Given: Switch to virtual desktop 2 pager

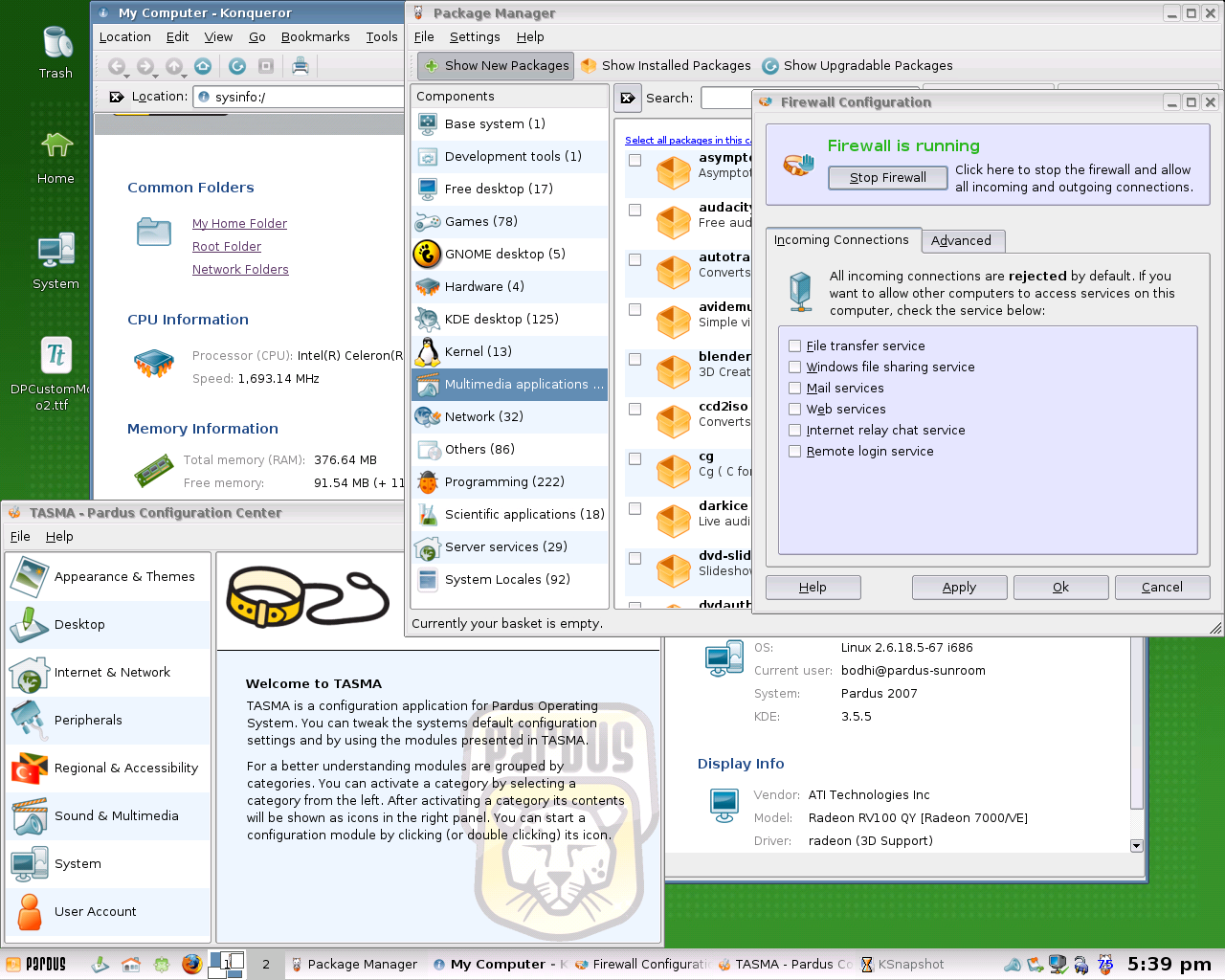Looking at the screenshot, I should click(x=266, y=965).
